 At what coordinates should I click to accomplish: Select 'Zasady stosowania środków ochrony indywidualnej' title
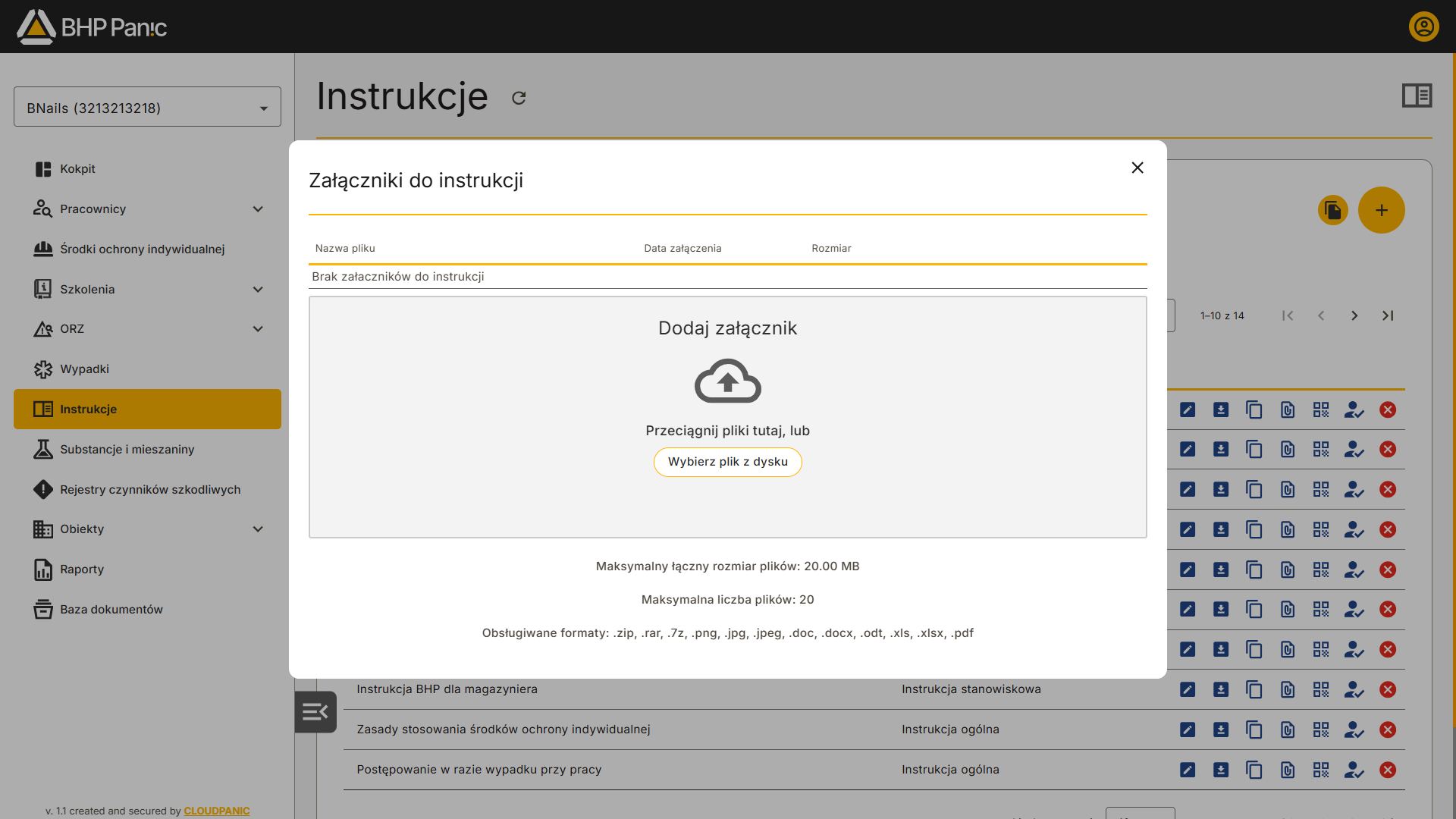[x=504, y=730]
